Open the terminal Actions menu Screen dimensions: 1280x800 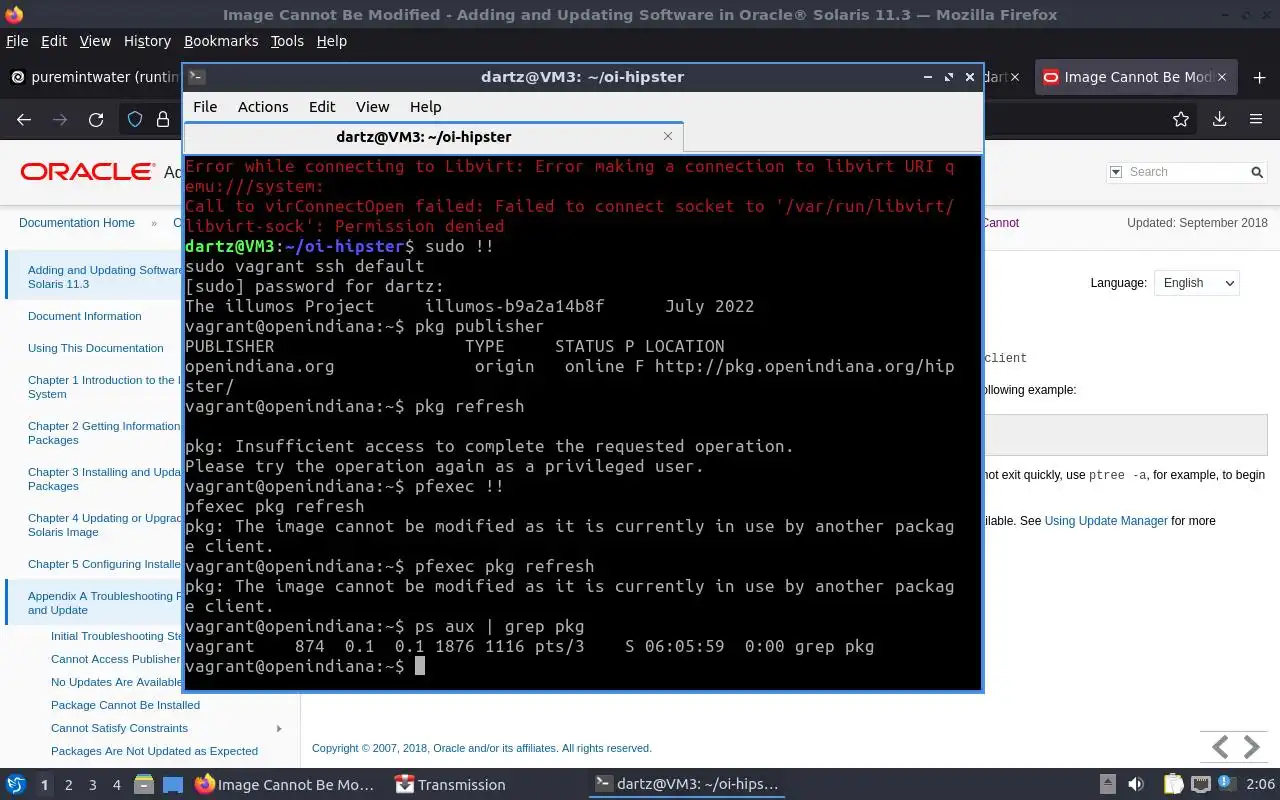point(263,107)
